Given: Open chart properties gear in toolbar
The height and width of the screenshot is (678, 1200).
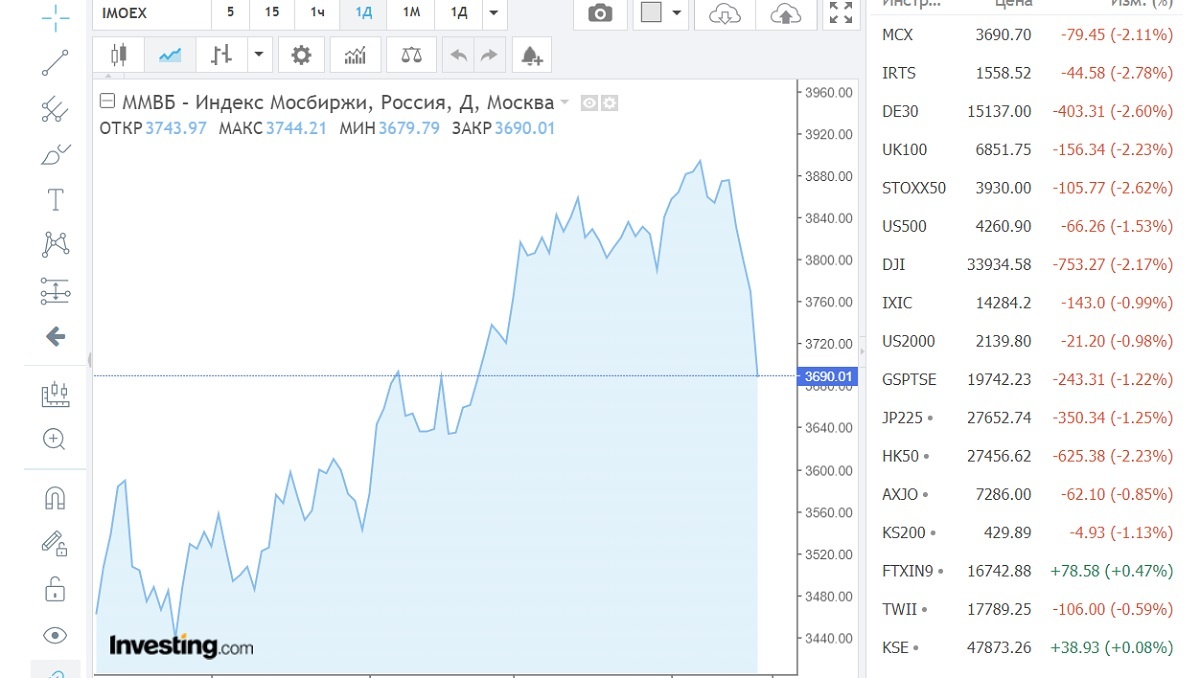Looking at the screenshot, I should [x=301, y=55].
